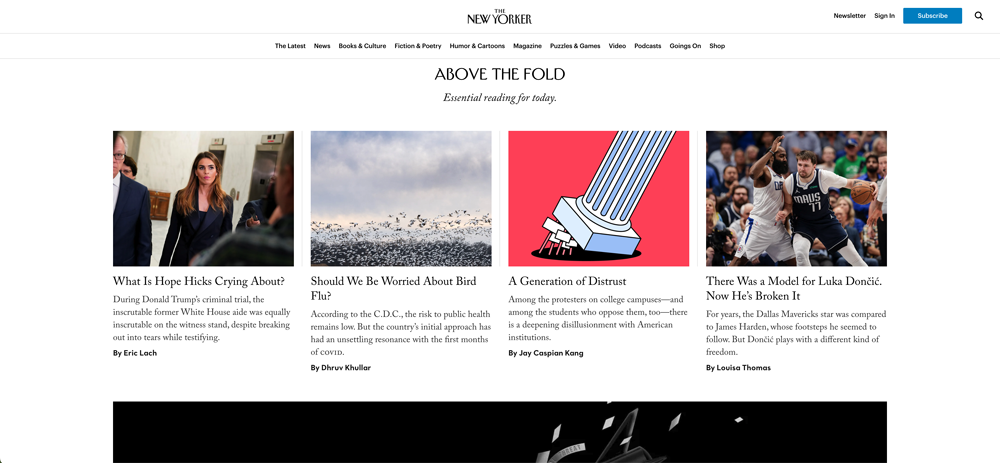Open the Newsletter link in header
The width and height of the screenshot is (1000, 463).
pyautogui.click(x=849, y=16)
